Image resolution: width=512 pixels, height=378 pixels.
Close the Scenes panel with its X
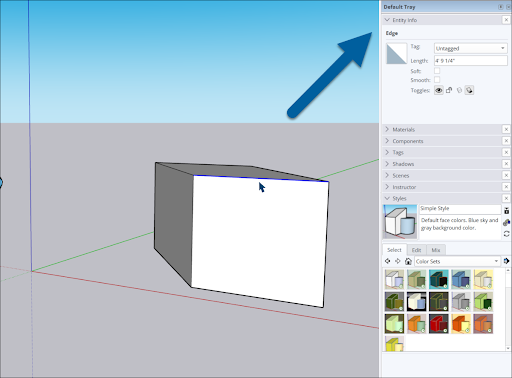[x=506, y=175]
